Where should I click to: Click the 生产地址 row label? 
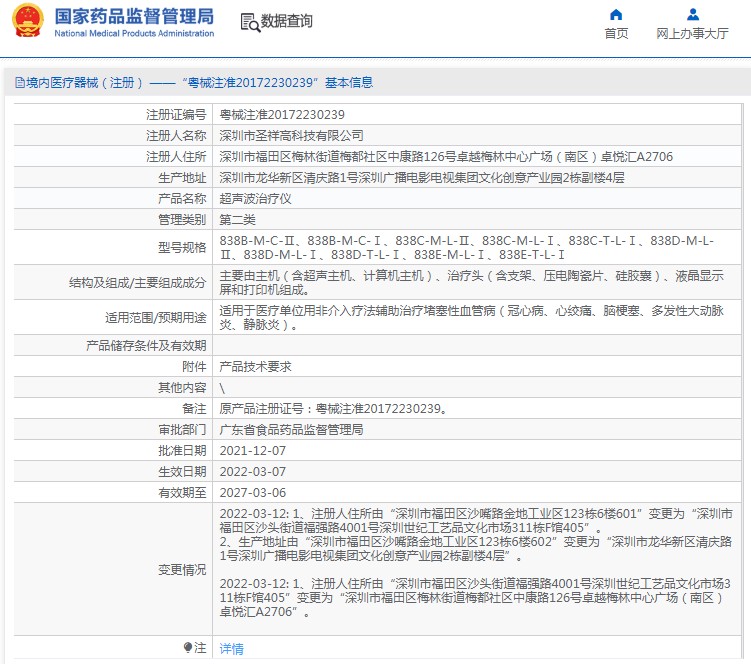(x=182, y=178)
